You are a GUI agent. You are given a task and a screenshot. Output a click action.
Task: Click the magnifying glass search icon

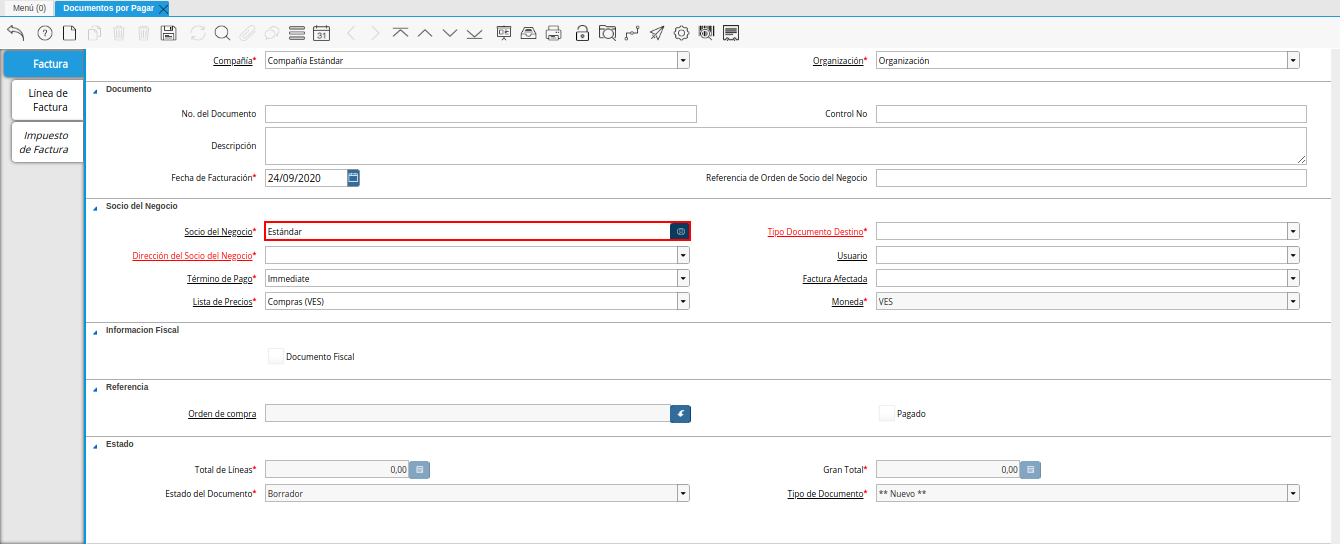(222, 33)
